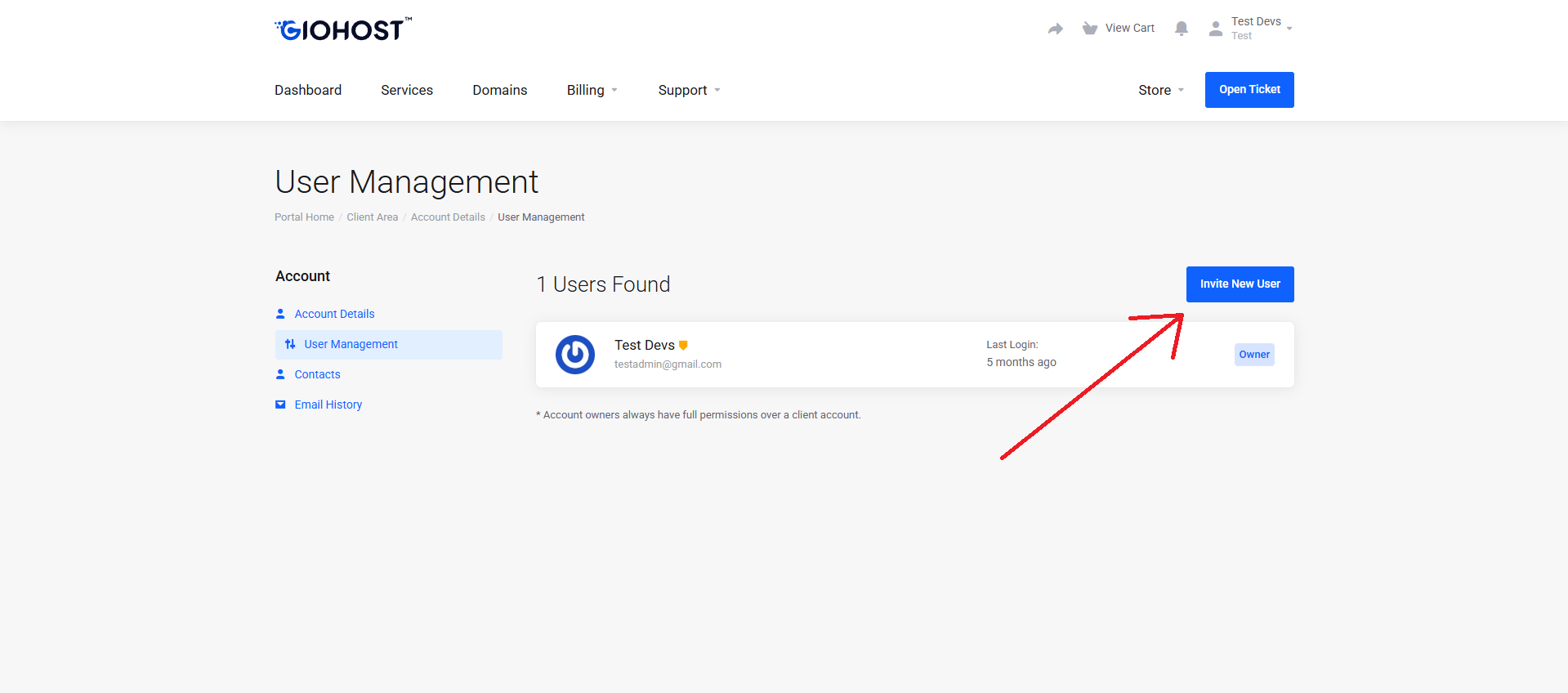Open Email History sidebar link
This screenshot has height=693, width=1568.
pos(328,405)
